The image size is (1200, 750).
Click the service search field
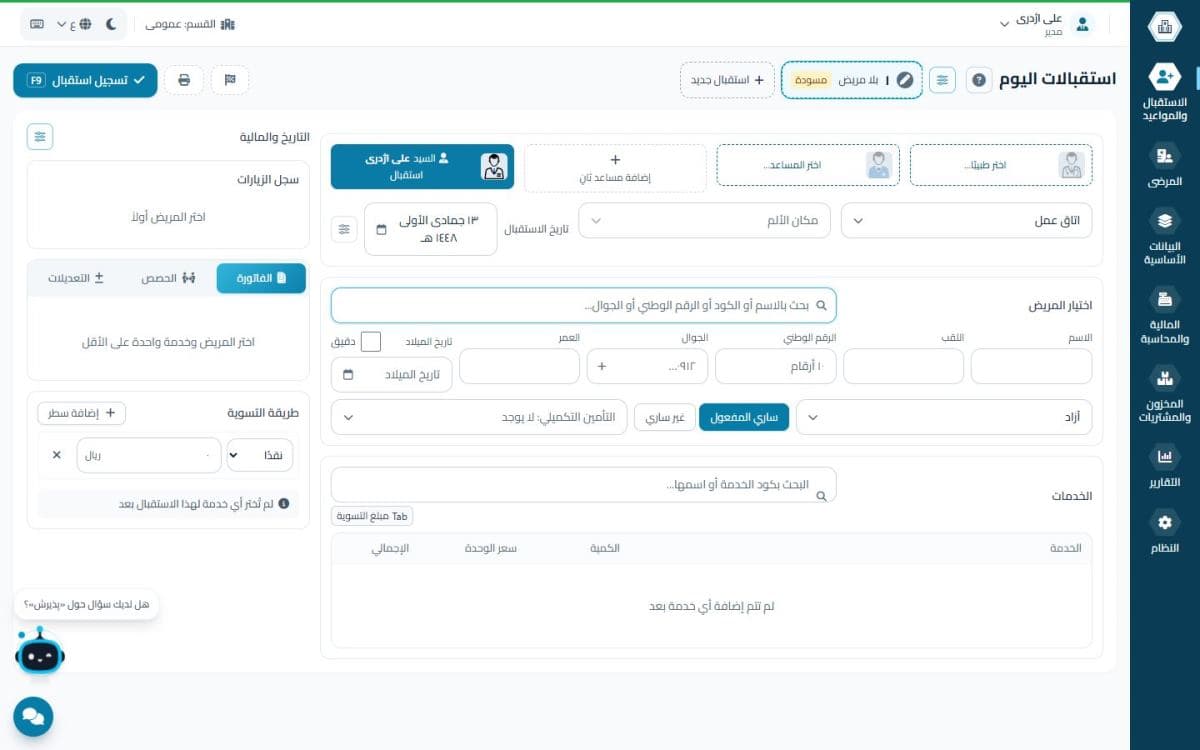[x=584, y=485]
